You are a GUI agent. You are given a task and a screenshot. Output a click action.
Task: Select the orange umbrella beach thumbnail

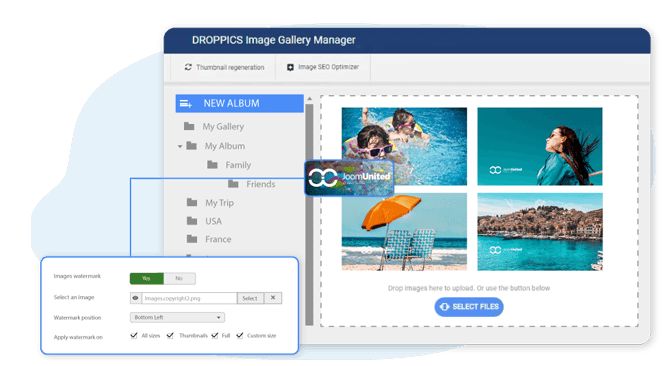404,232
